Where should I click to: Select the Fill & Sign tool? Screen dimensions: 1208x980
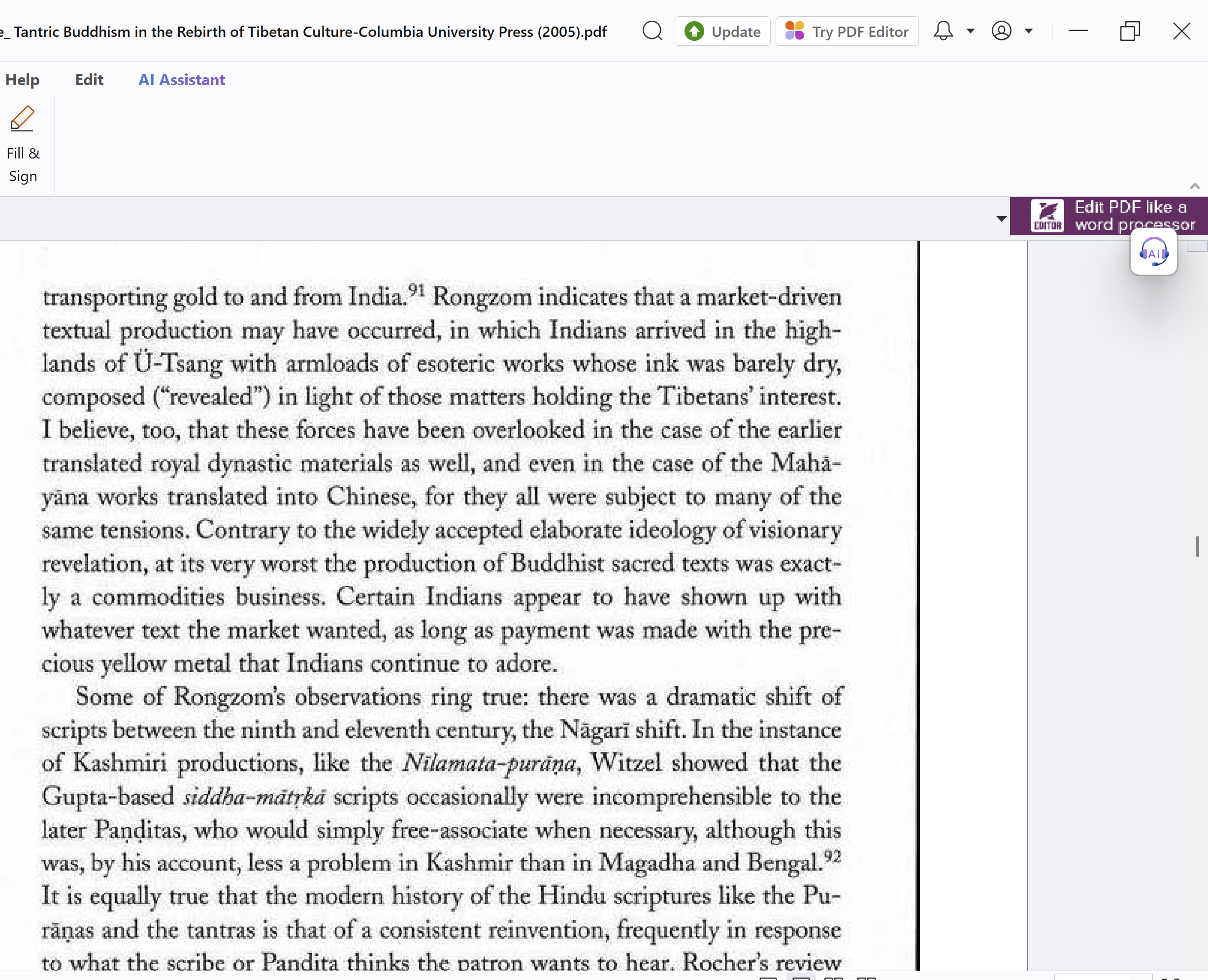coord(23,145)
